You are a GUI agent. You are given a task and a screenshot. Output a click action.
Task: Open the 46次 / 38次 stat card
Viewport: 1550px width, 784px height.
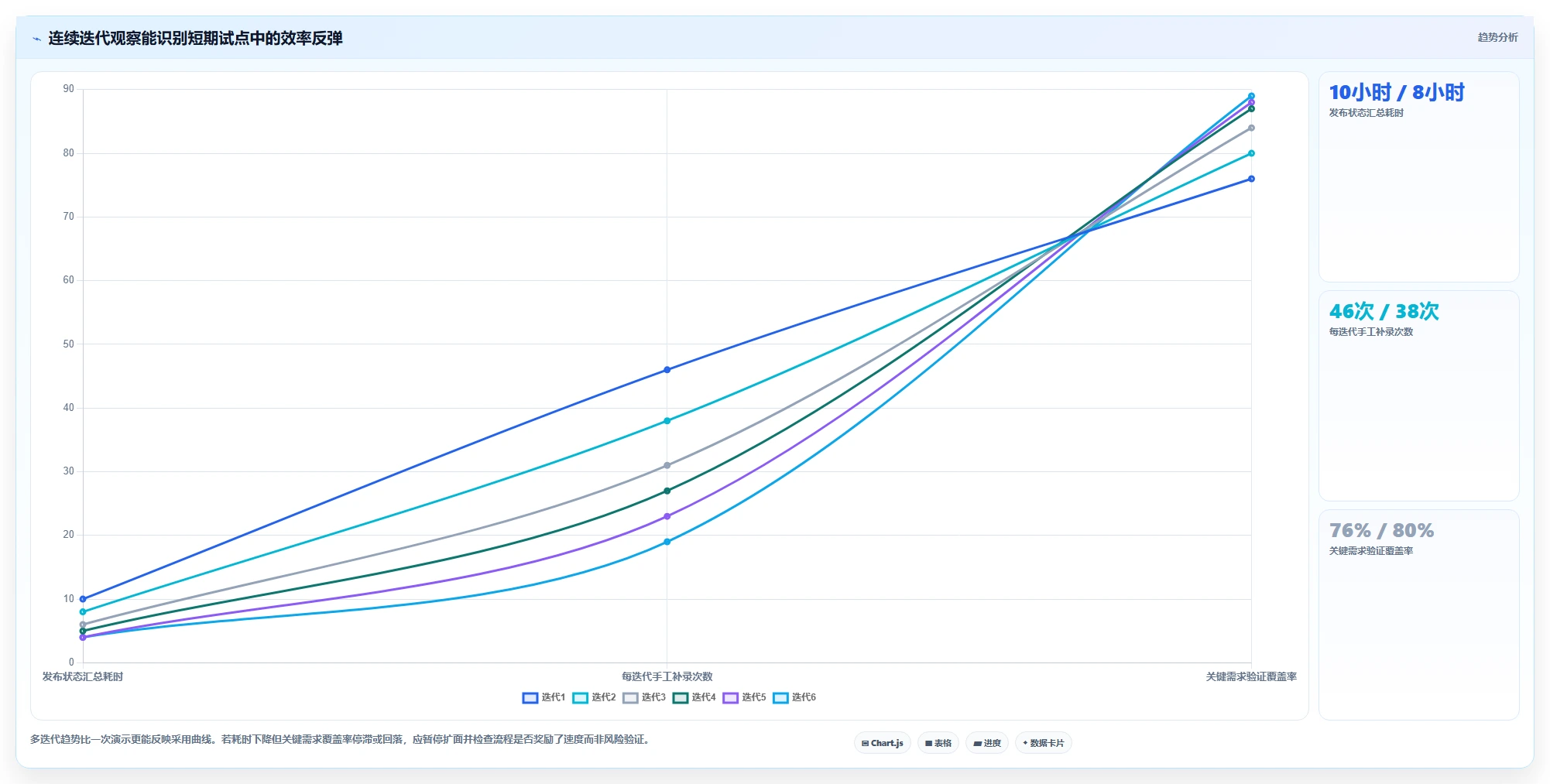pos(1418,396)
